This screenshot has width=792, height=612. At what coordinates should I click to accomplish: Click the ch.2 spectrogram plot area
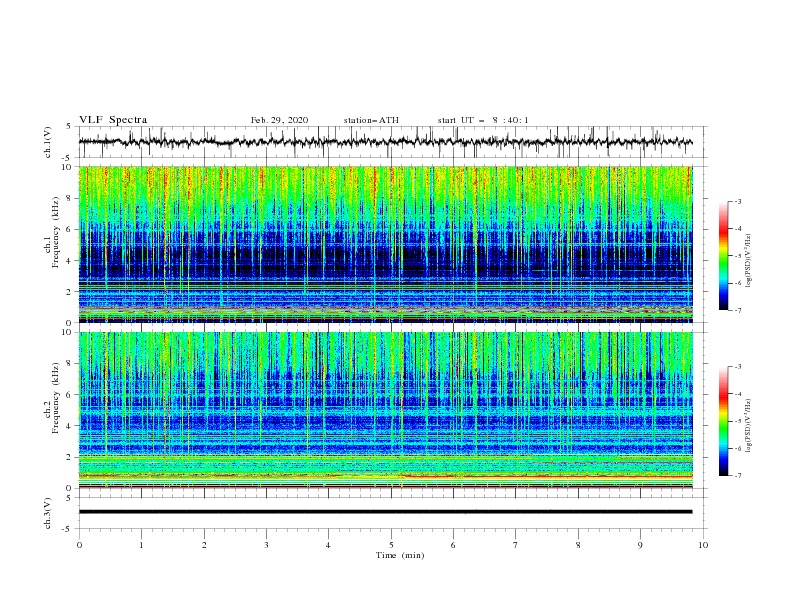(x=386, y=410)
